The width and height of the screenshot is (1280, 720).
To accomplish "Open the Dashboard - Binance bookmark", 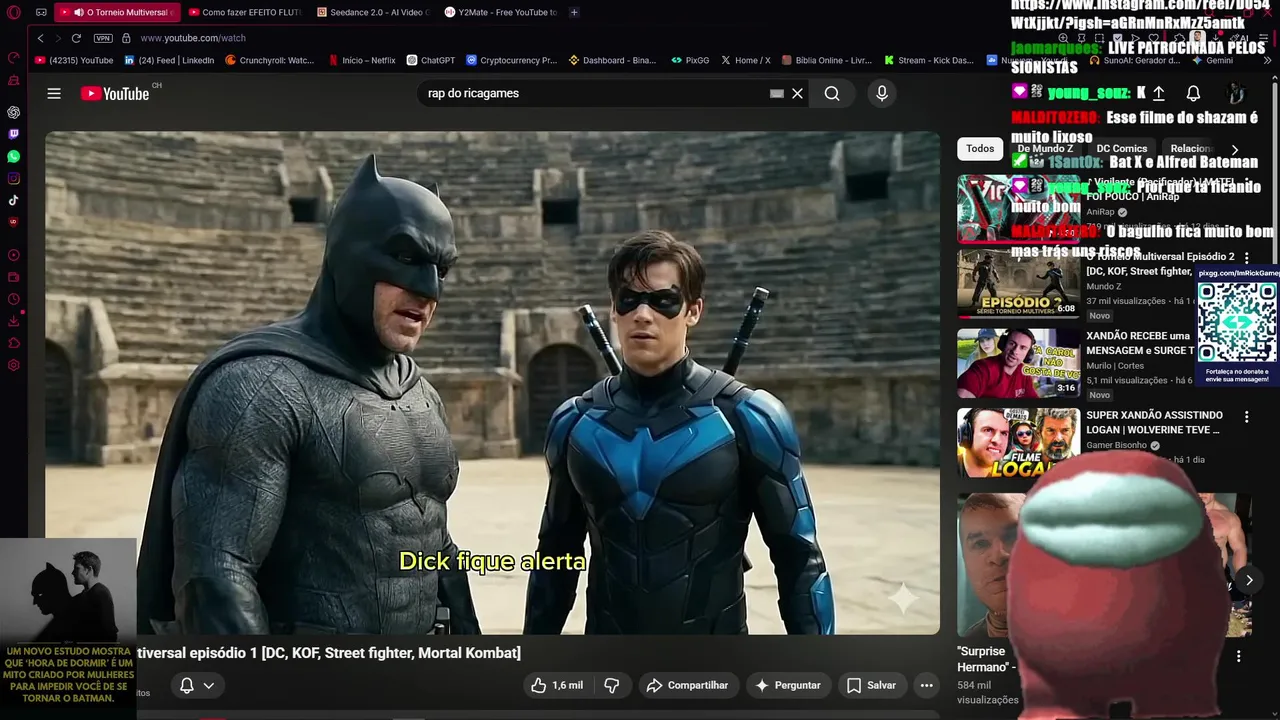I will pyautogui.click(x=612, y=60).
